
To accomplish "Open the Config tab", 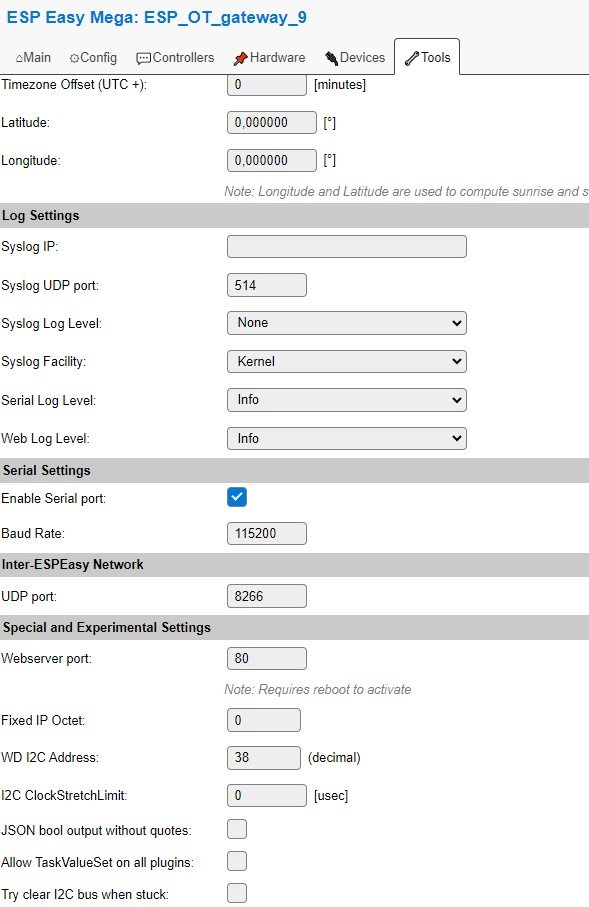I will 93,57.
